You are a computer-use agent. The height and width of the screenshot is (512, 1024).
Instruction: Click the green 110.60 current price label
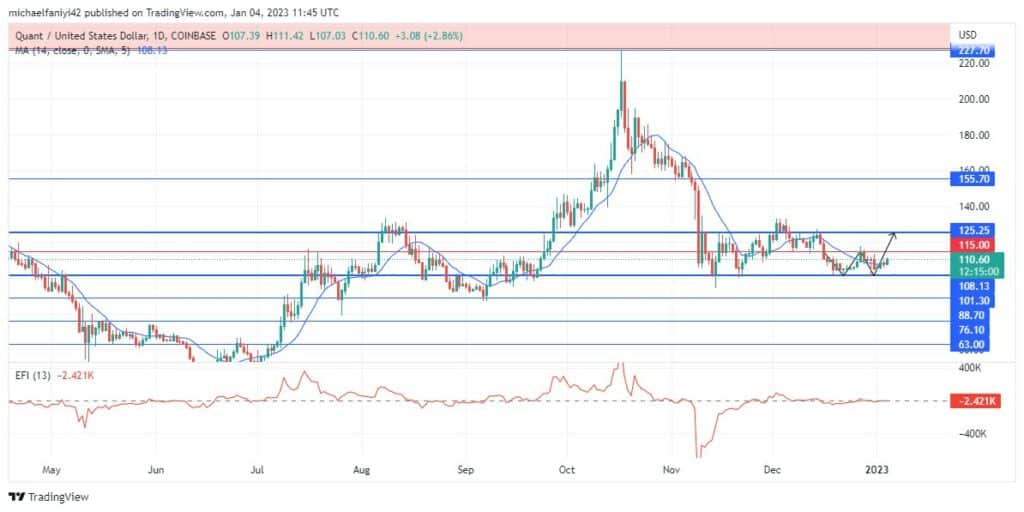[x=975, y=259]
